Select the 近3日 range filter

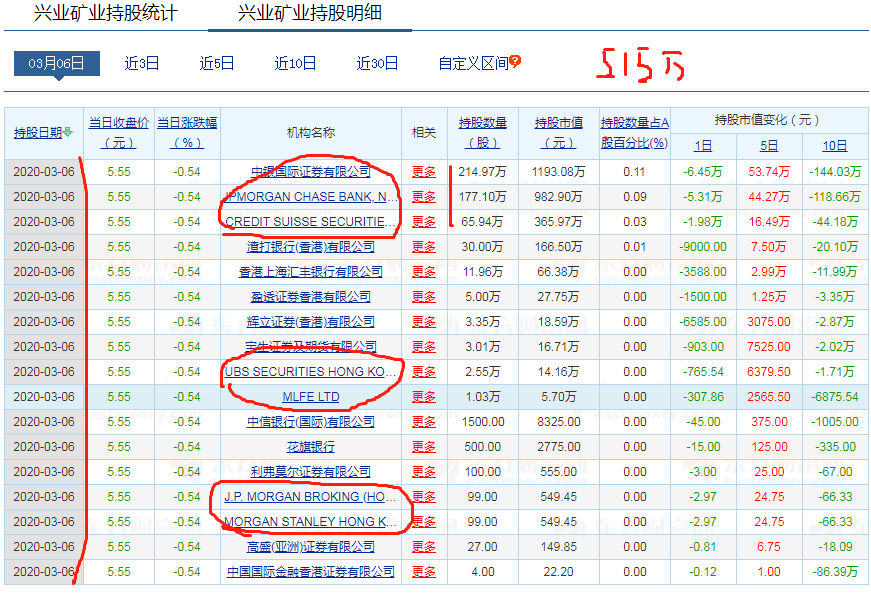[x=142, y=63]
